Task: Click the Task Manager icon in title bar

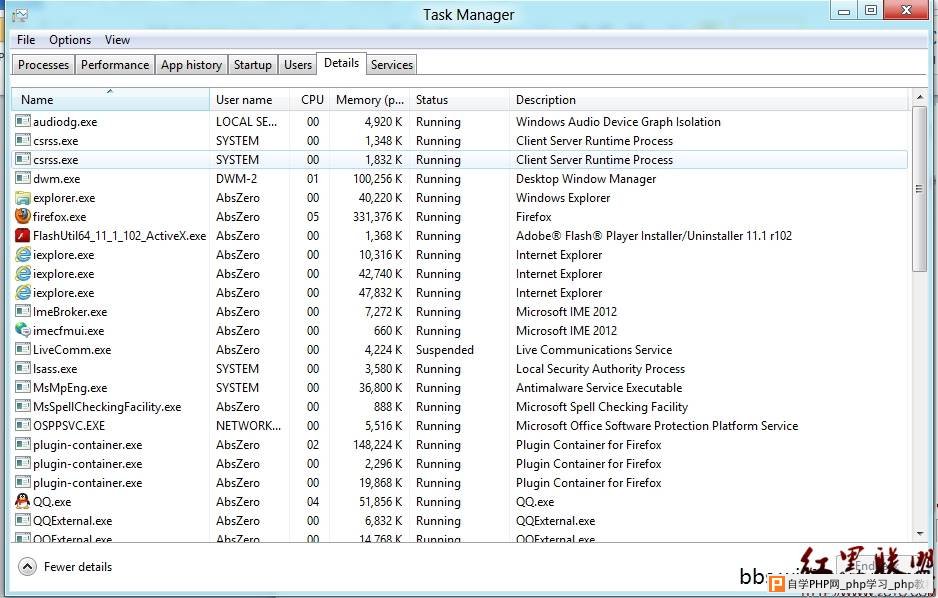Action: pyautogui.click(x=19, y=15)
